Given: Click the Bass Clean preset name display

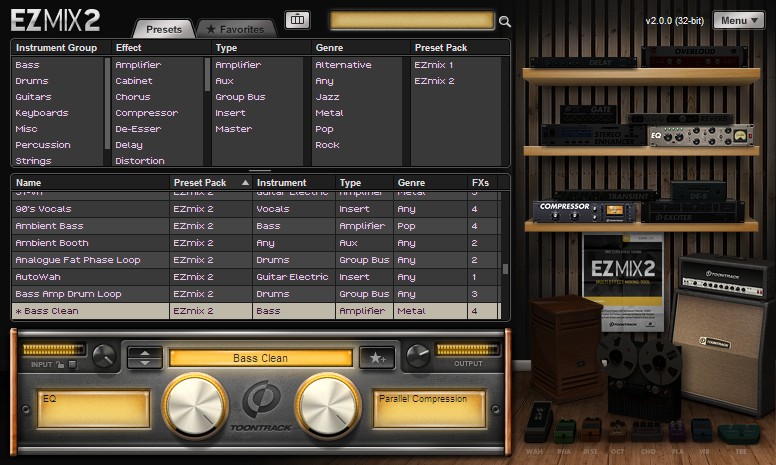Looking at the screenshot, I should [x=260, y=358].
